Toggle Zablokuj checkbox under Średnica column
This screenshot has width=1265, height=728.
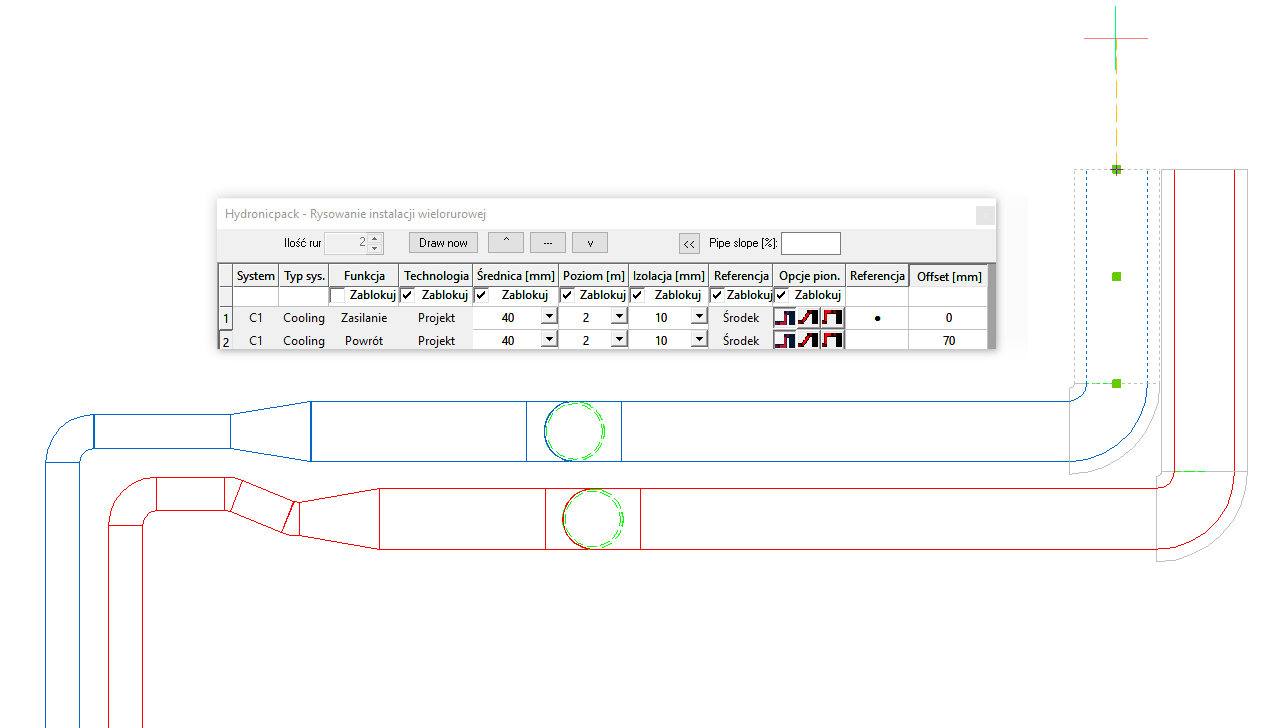(x=482, y=296)
